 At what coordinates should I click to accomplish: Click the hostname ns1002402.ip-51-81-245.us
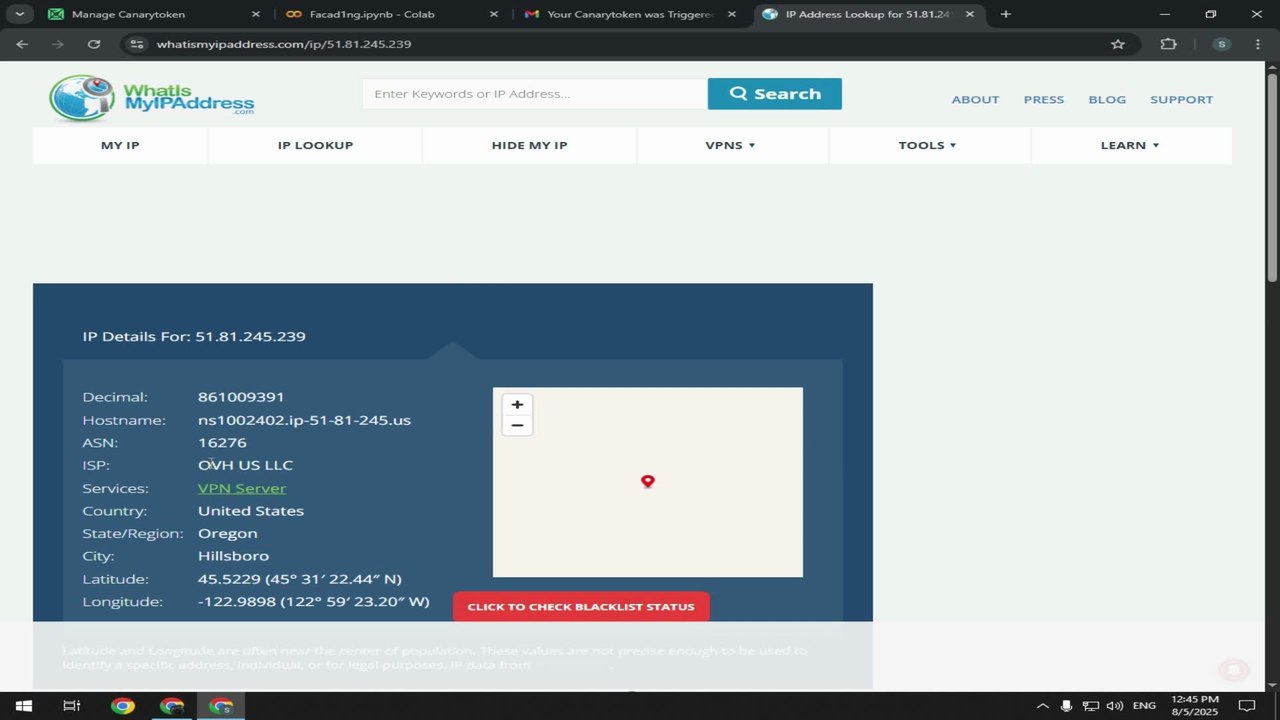click(x=304, y=420)
